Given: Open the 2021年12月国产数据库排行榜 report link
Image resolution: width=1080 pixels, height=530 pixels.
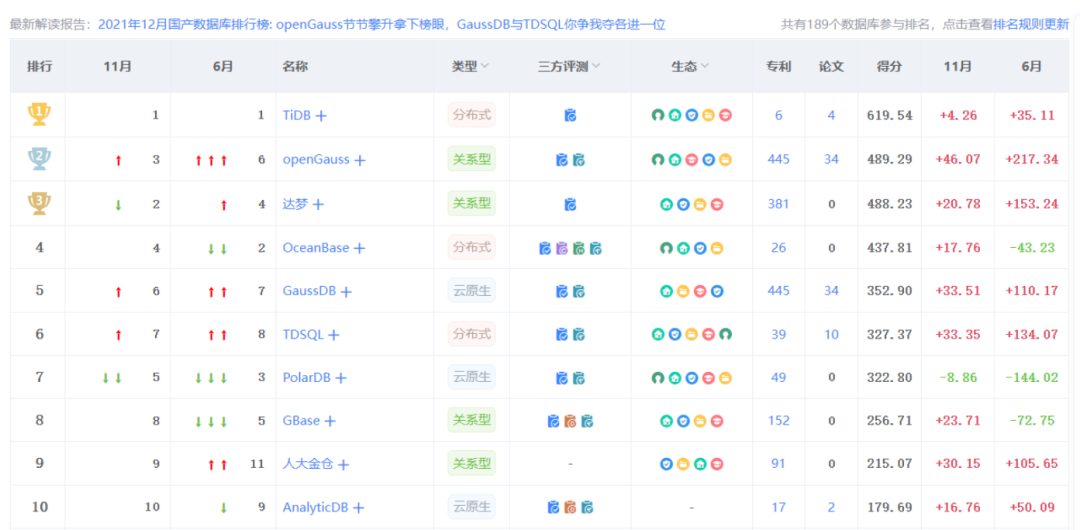Looking at the screenshot, I should (x=382, y=25).
